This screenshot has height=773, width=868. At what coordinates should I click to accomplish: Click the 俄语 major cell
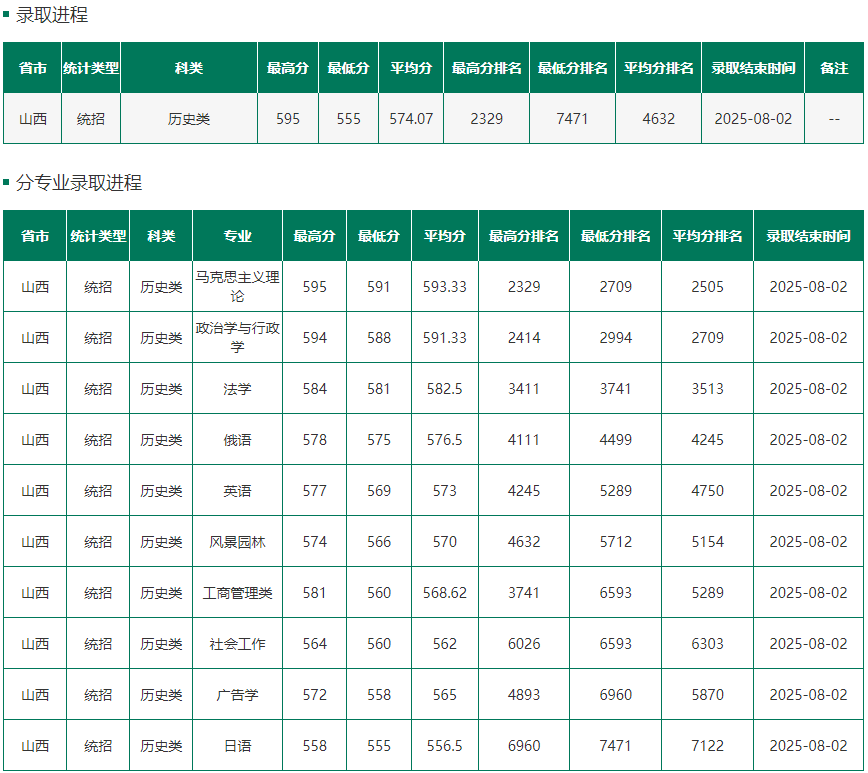click(237, 440)
